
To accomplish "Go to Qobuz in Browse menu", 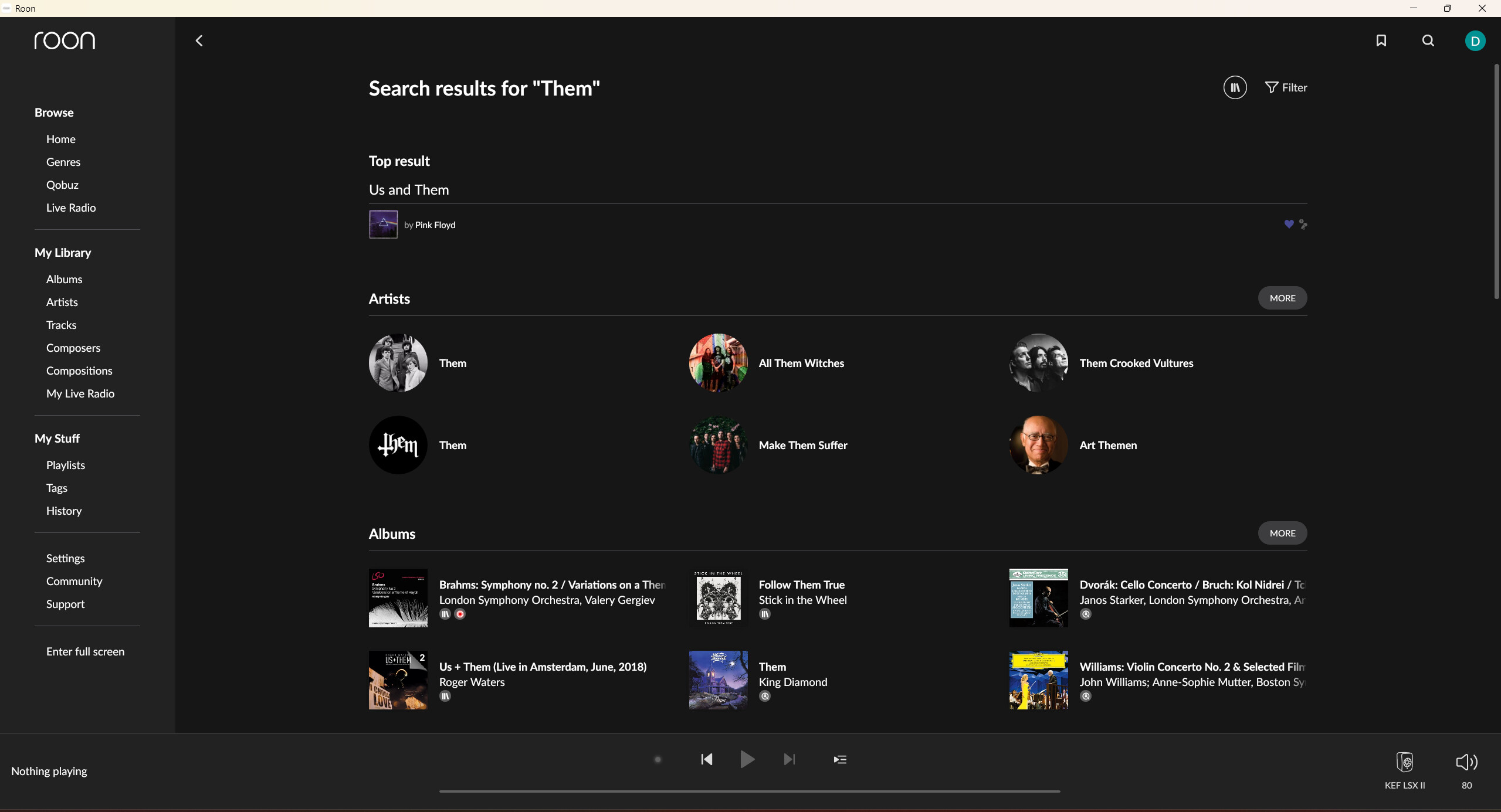I will coord(62,185).
